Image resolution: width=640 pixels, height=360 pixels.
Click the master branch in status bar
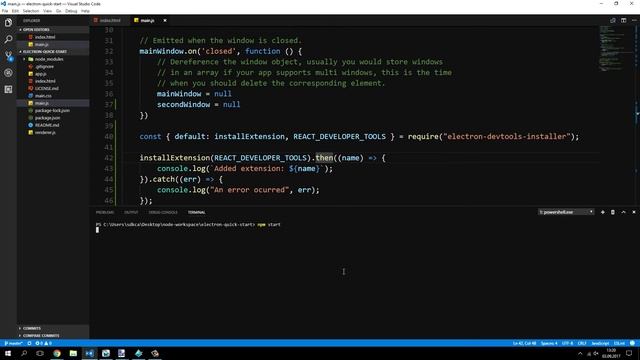point(13,343)
